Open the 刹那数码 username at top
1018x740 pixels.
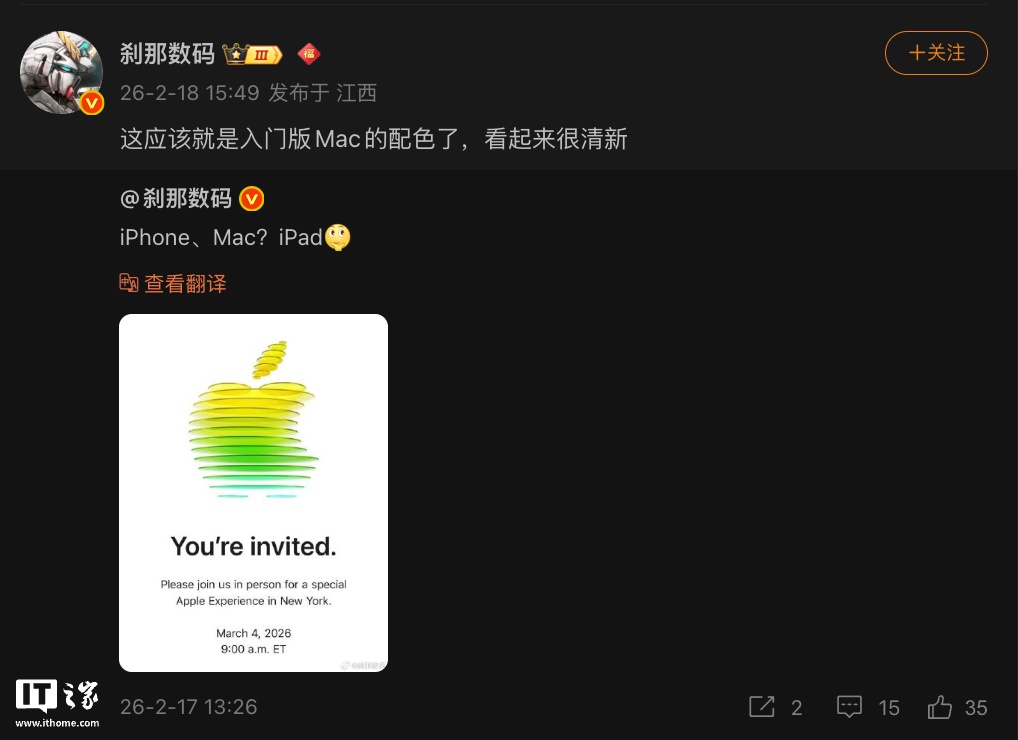[168, 53]
